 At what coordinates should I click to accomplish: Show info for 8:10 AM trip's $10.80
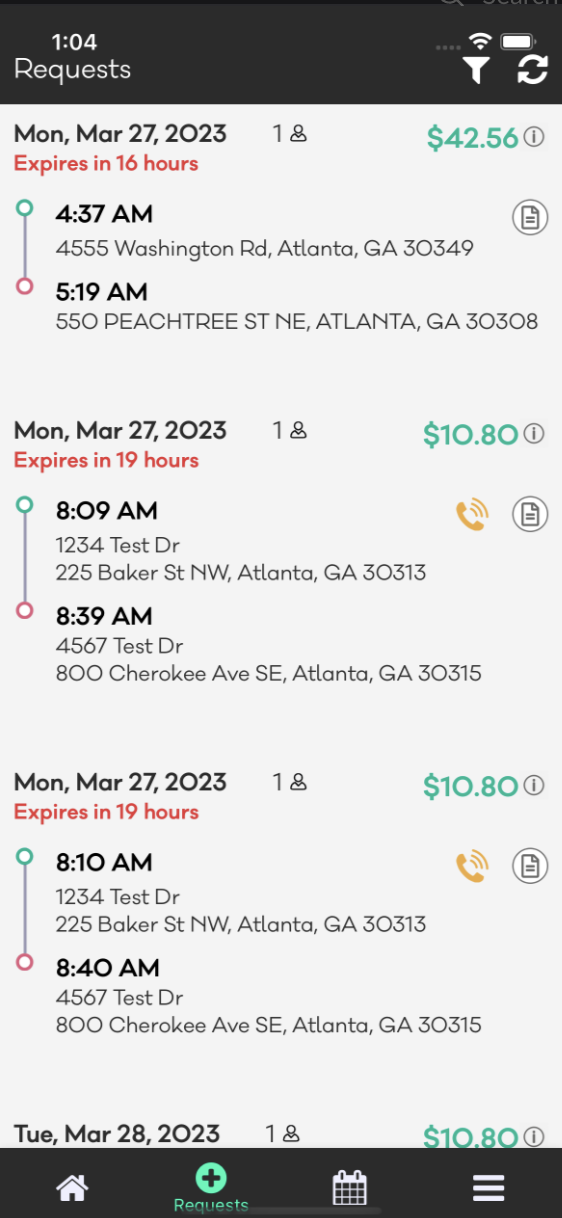(x=535, y=785)
